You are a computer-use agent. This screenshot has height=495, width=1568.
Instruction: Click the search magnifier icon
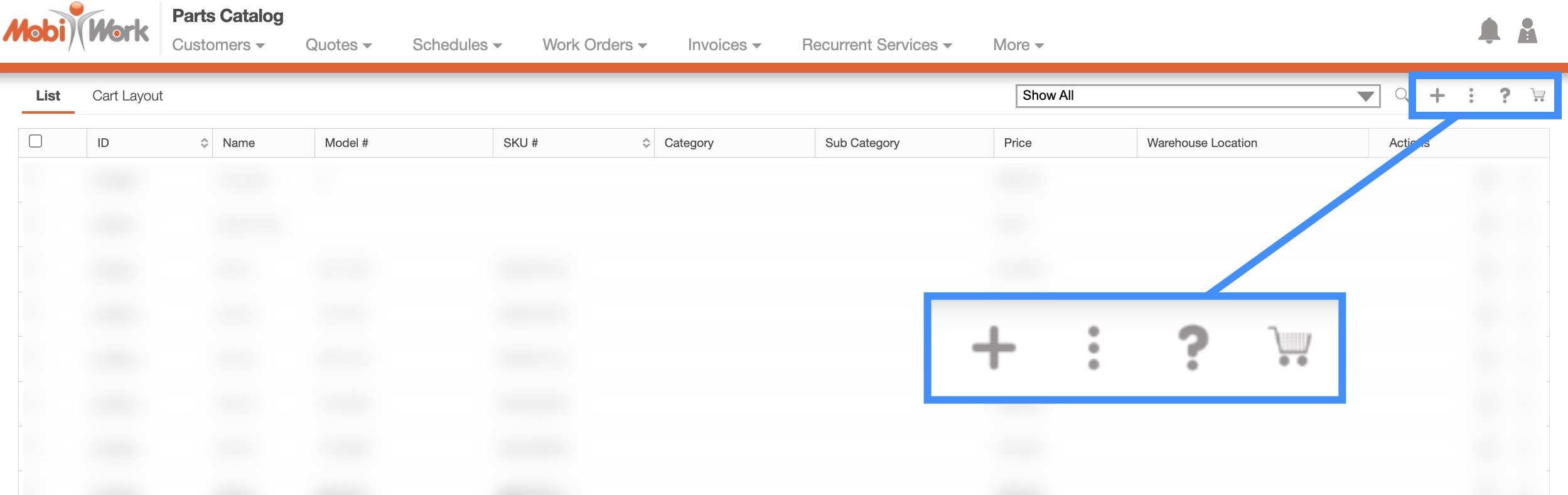click(1401, 95)
